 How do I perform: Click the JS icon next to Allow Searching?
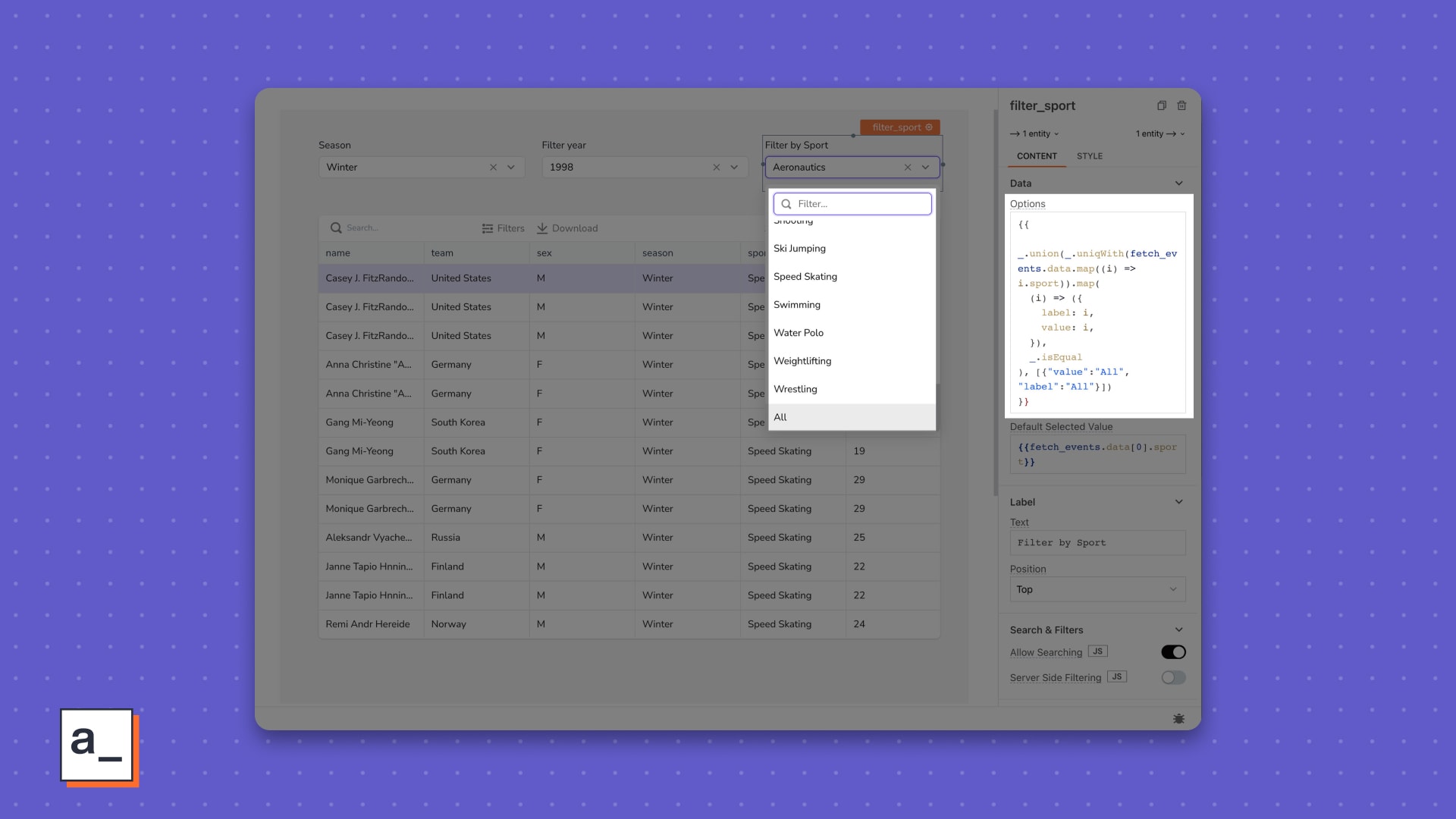tap(1097, 651)
